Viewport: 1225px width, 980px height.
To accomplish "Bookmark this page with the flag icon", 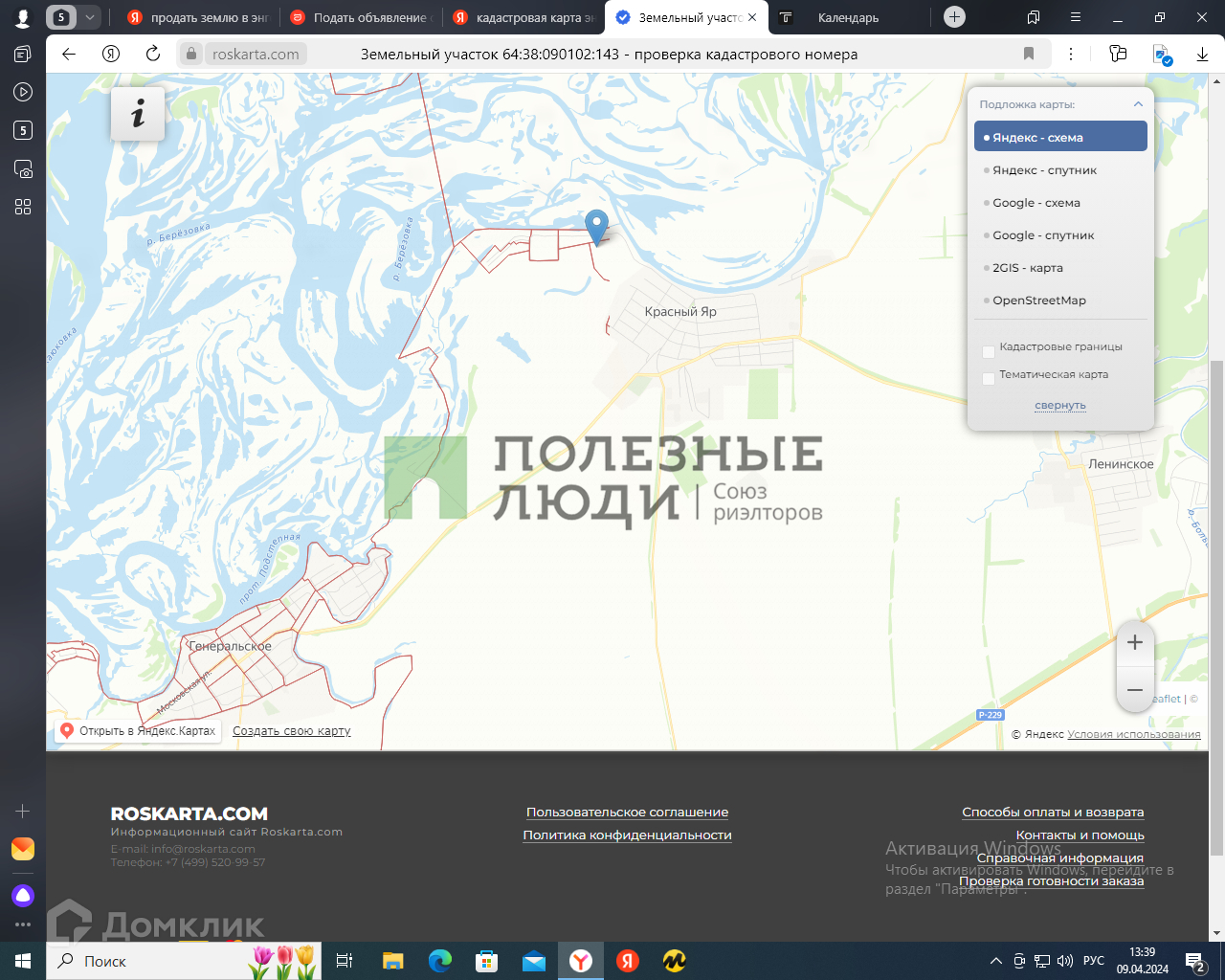I will point(1029,54).
